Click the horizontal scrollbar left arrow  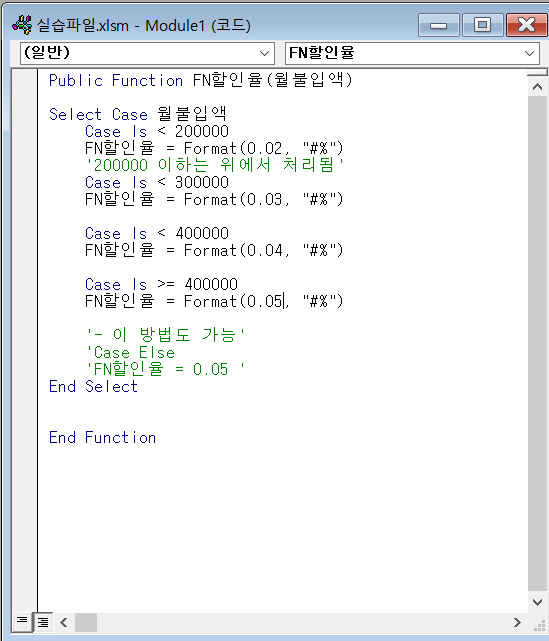tap(64, 622)
